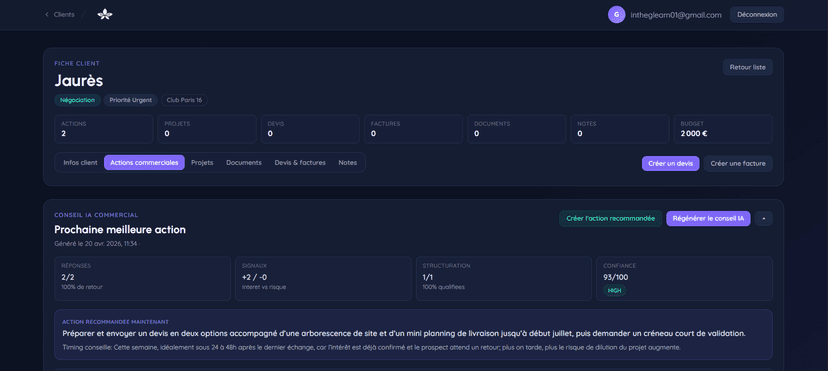Click the recommended action text about devis

404,334
